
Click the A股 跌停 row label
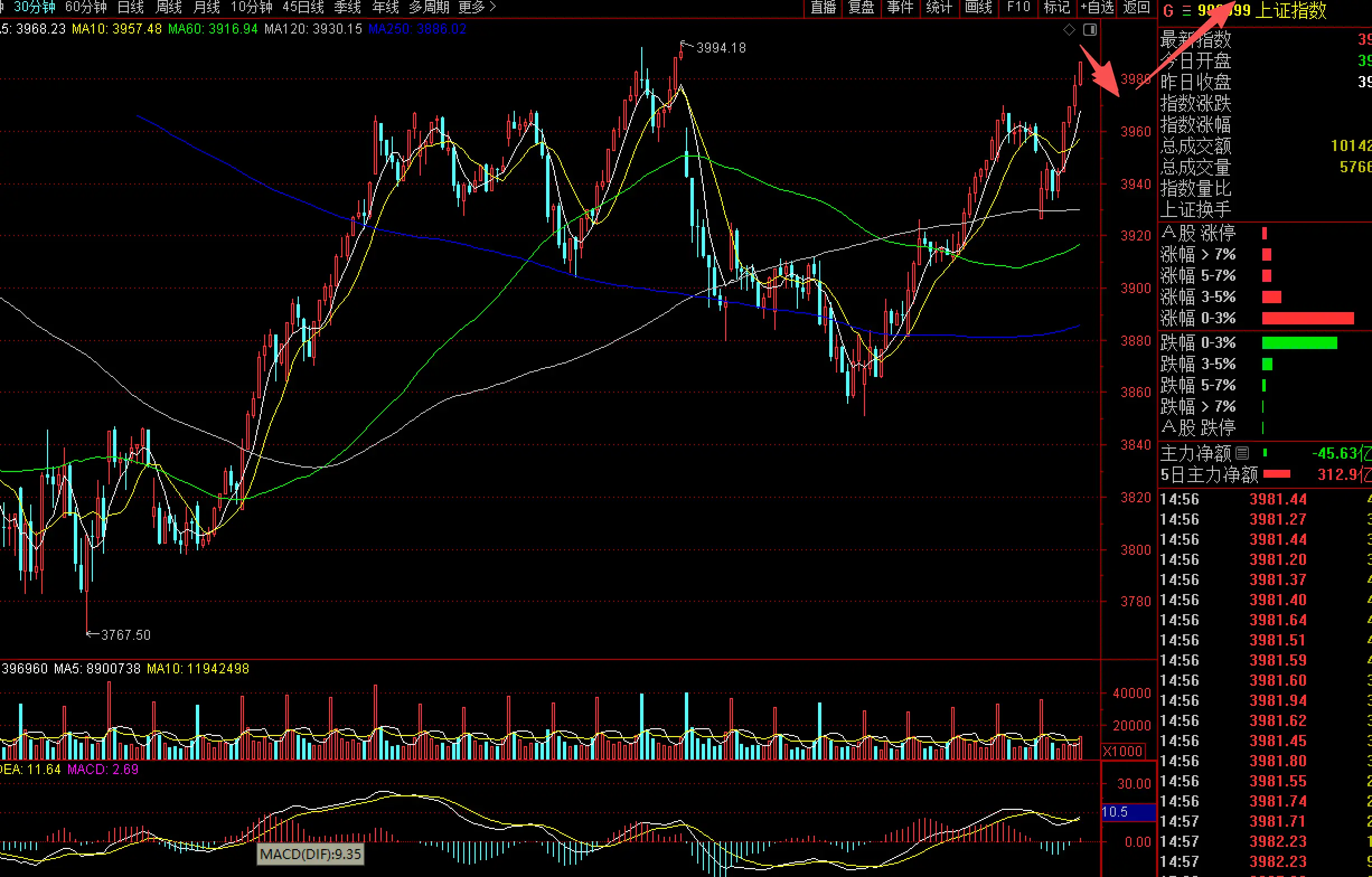pyautogui.click(x=1198, y=428)
